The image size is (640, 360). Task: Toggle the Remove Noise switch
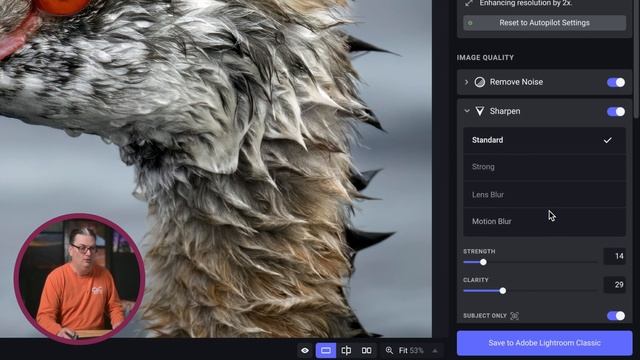tap(616, 82)
